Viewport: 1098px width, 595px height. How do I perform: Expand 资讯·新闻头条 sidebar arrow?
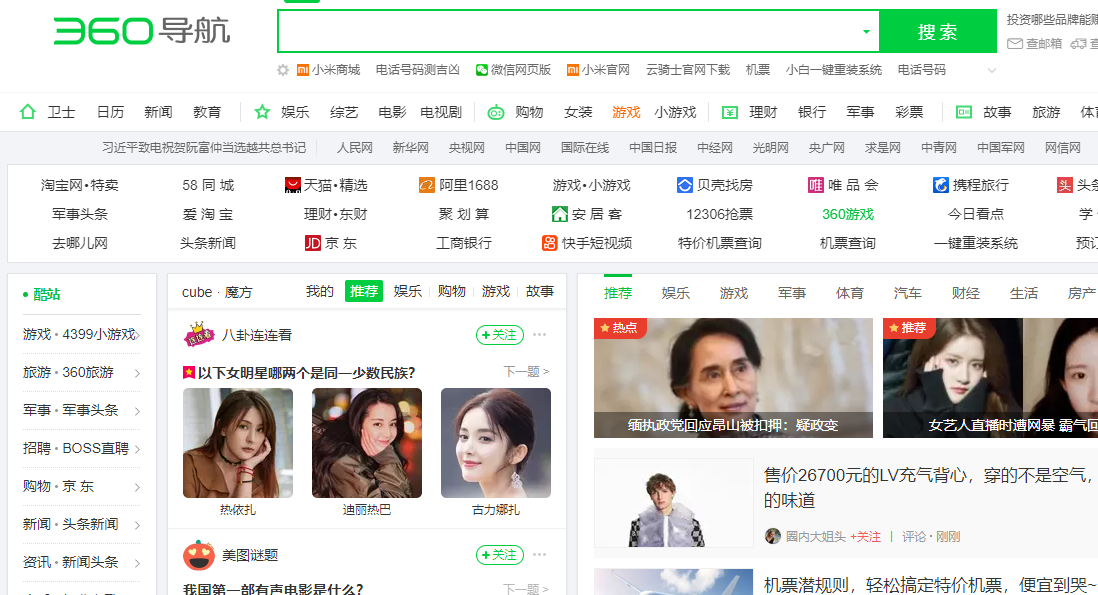pos(137,563)
